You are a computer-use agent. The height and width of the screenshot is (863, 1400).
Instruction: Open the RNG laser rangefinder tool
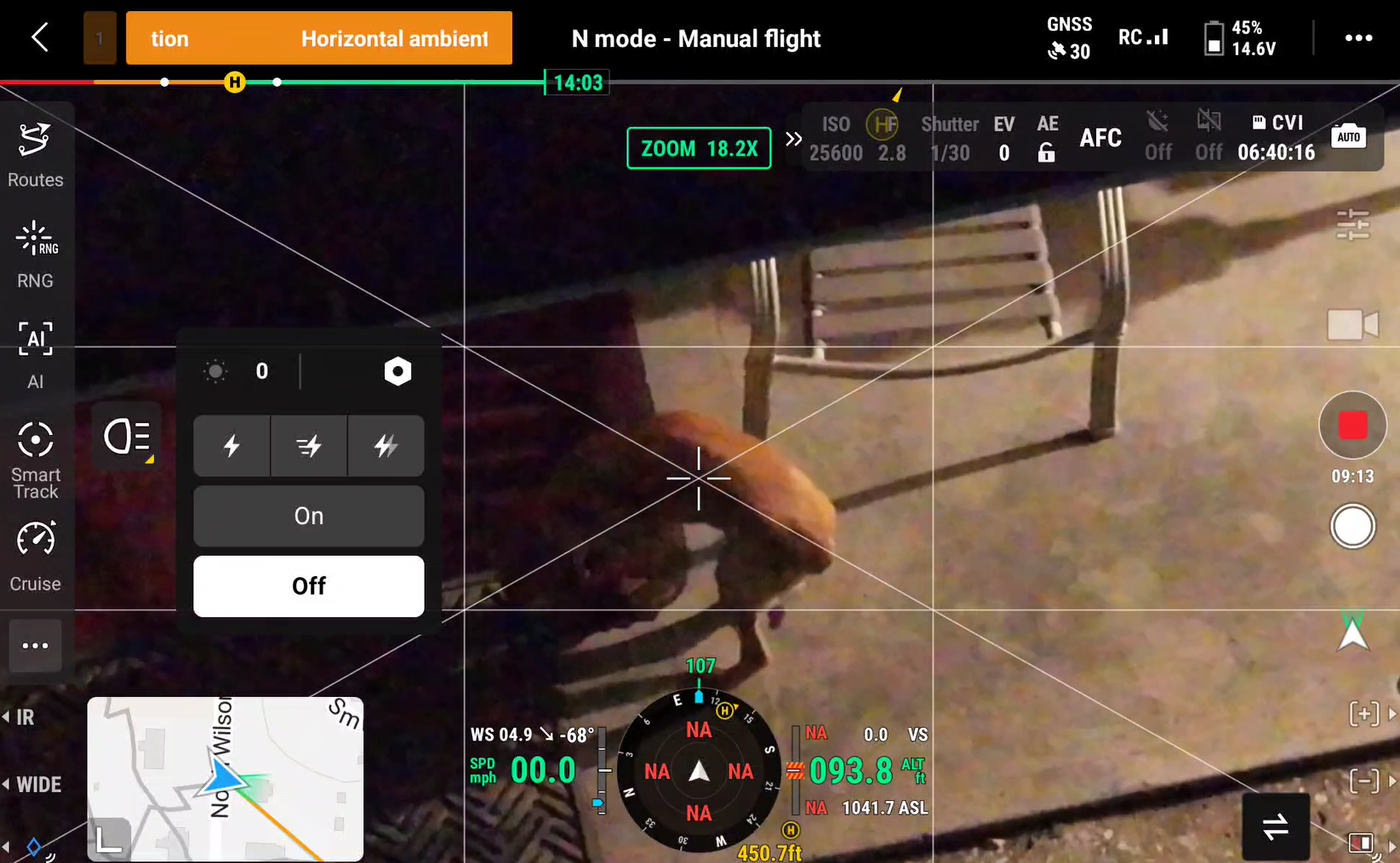pos(35,254)
